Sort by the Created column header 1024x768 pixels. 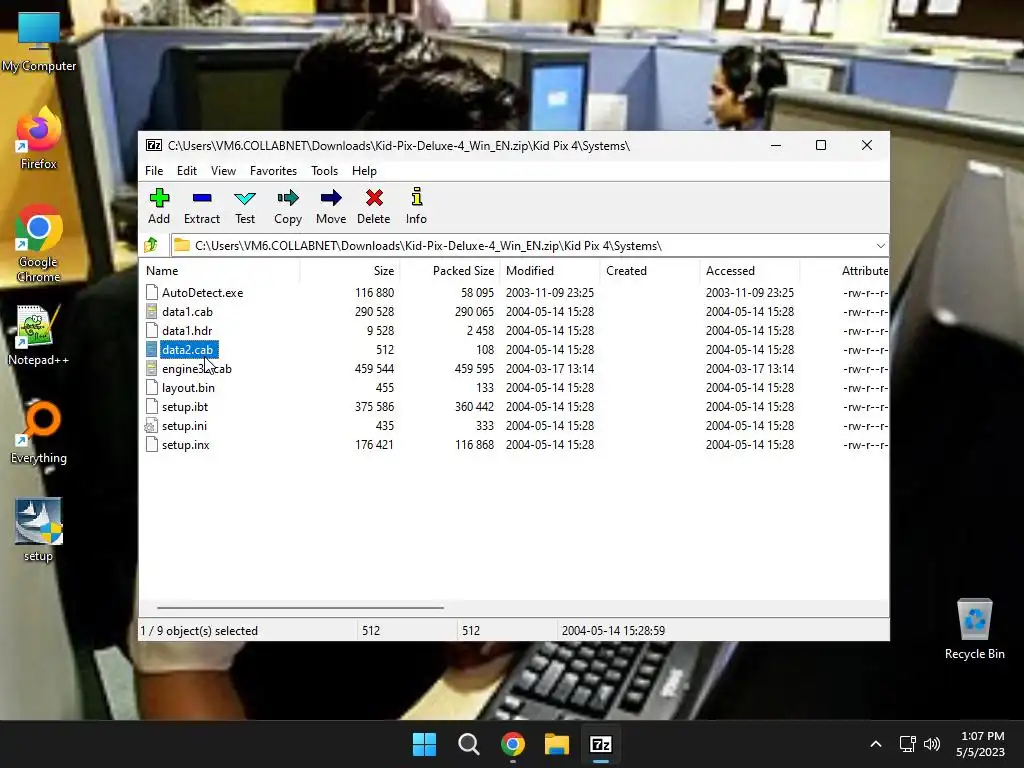pos(650,270)
